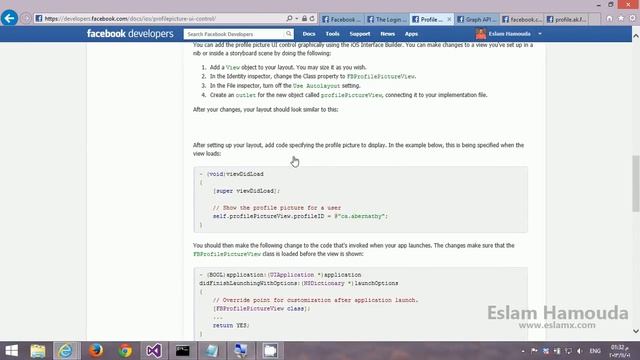640x360 pixels.
Task: Click the taskbar icon with two monitors
Action: tap(241, 351)
